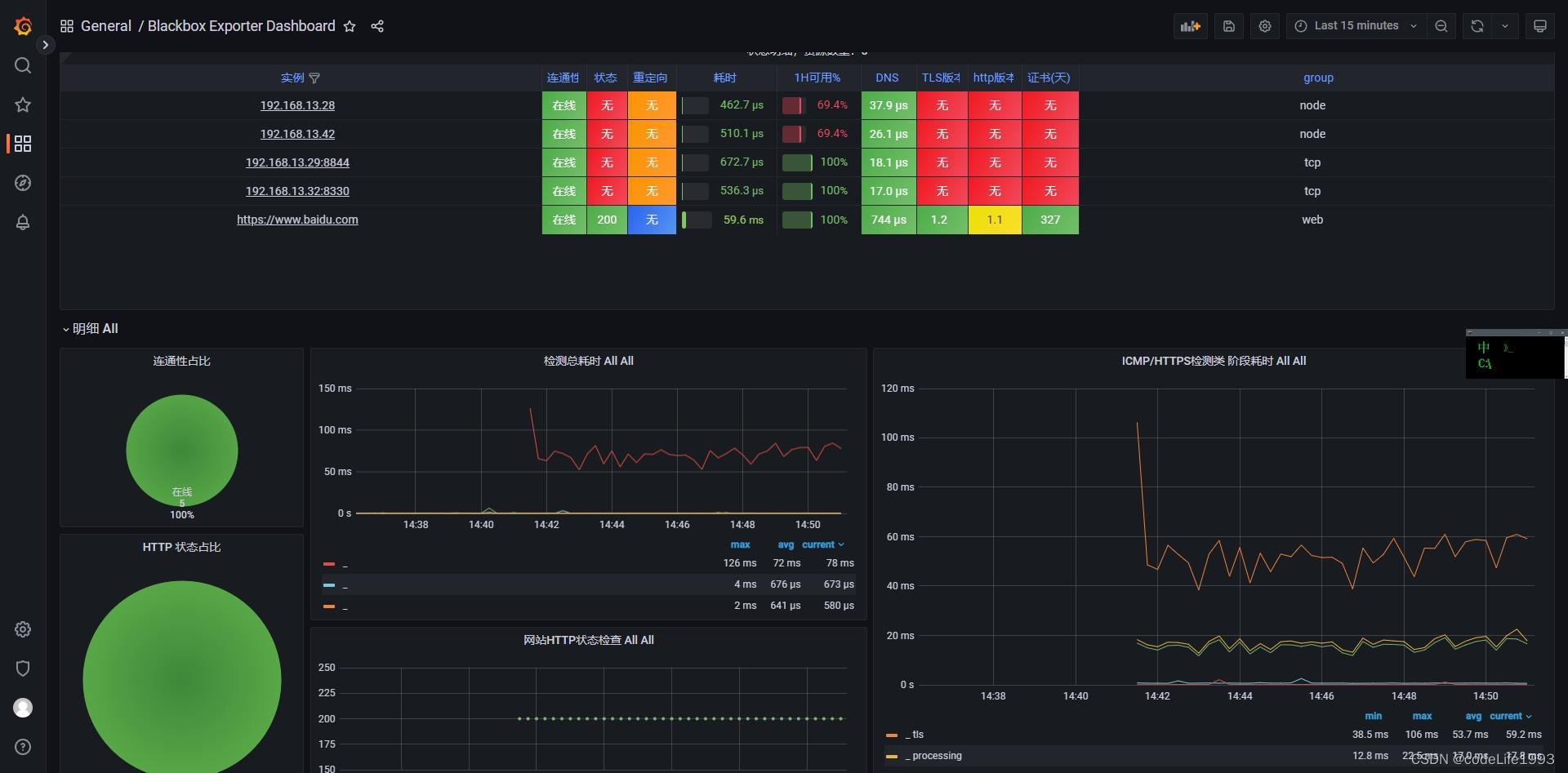Click the Blackbox Exporter Dashboard title
This screenshot has height=773, width=1568.
[242, 26]
